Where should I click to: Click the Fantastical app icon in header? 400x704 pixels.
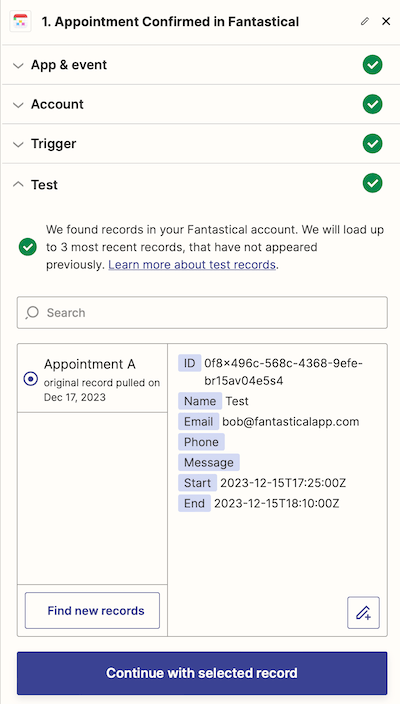(x=20, y=21)
